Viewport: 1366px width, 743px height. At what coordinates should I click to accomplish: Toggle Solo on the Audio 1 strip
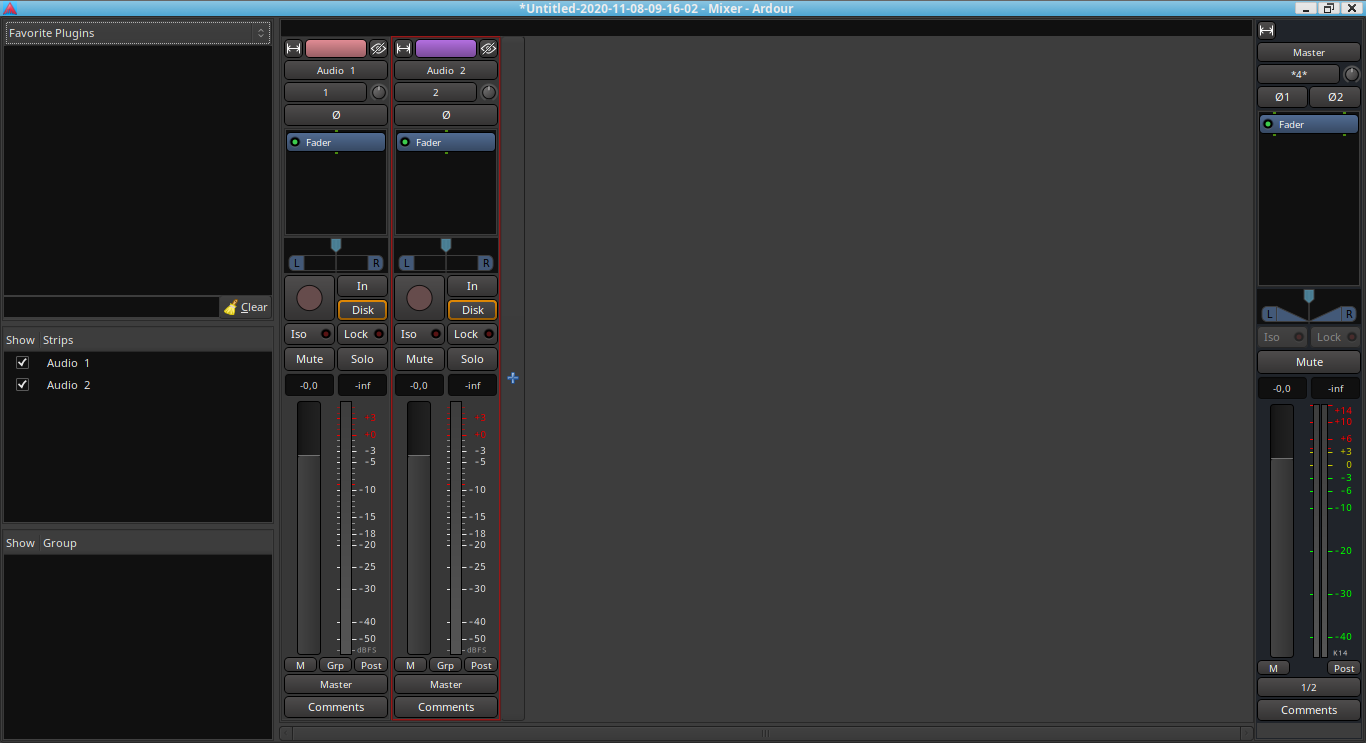tap(362, 359)
